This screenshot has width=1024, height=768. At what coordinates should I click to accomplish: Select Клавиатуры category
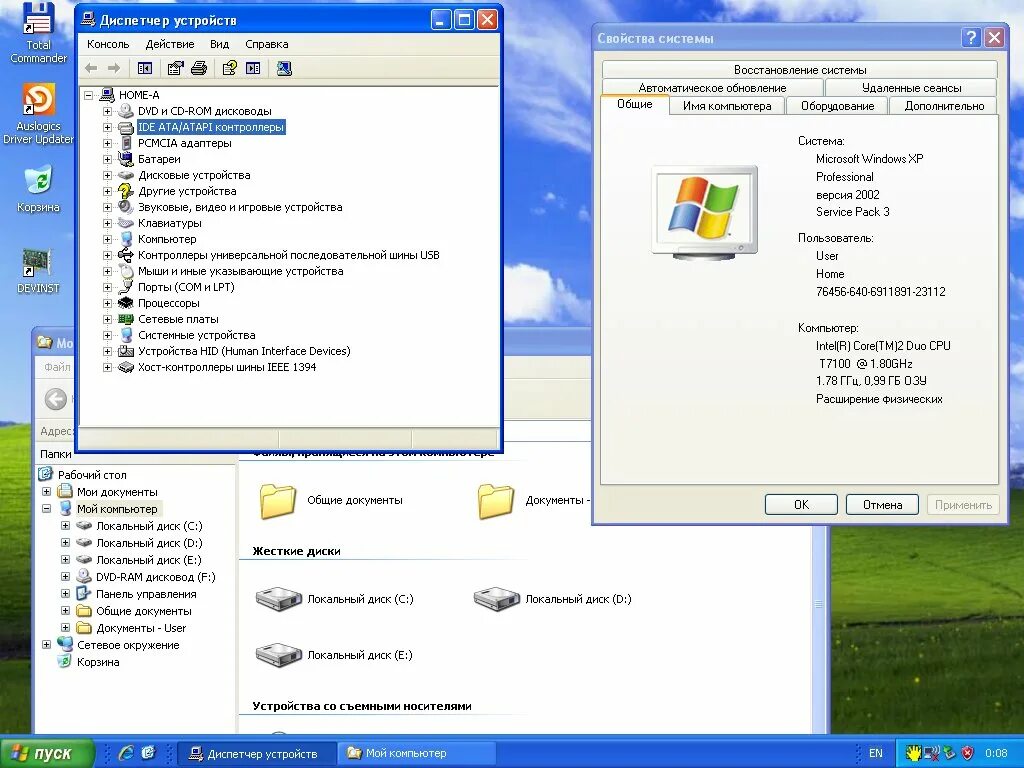[x=169, y=223]
